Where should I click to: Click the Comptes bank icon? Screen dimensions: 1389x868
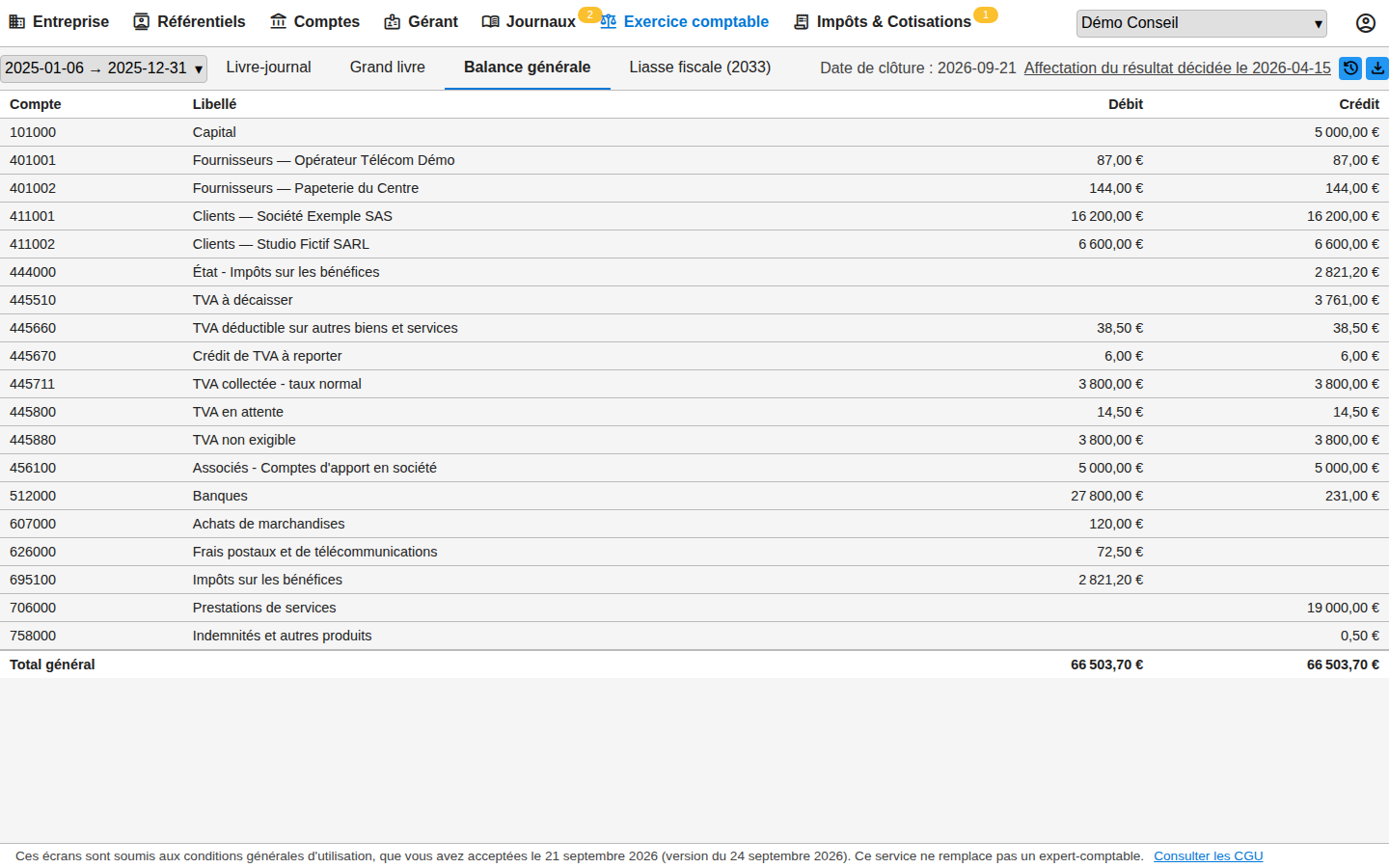tap(278, 21)
